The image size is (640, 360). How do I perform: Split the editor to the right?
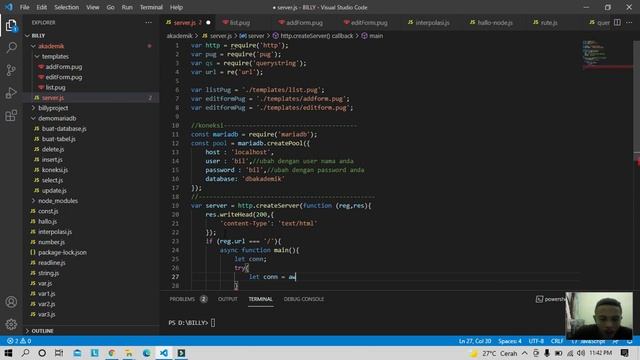coord(617,22)
